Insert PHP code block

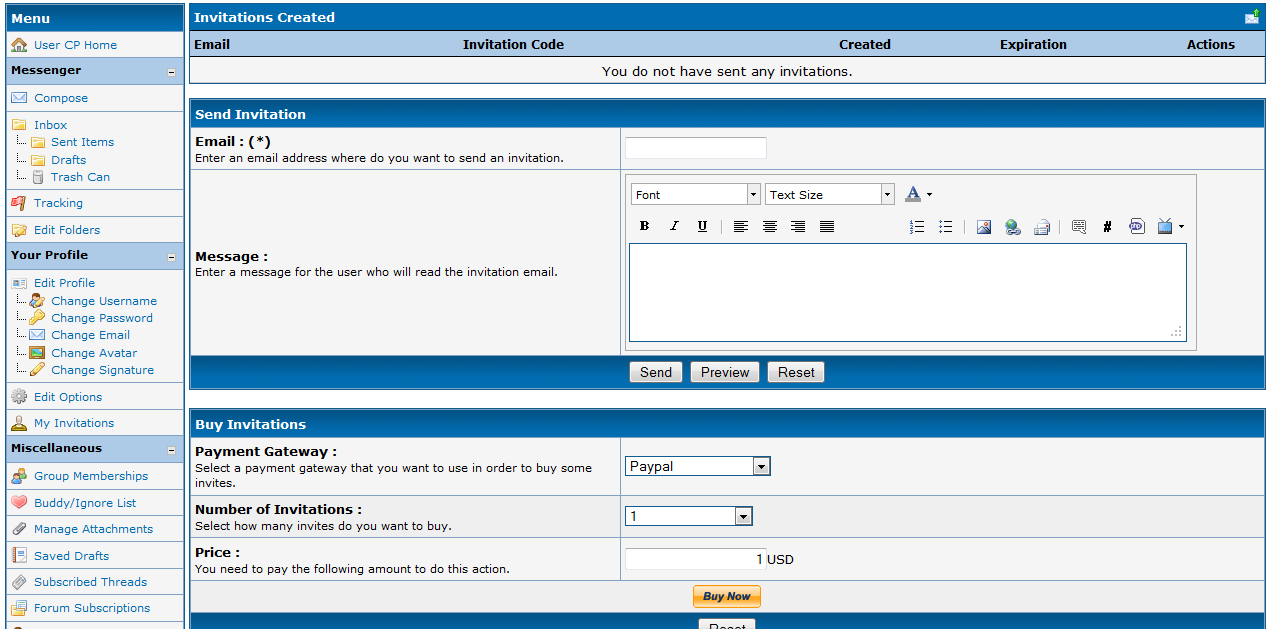1136,227
